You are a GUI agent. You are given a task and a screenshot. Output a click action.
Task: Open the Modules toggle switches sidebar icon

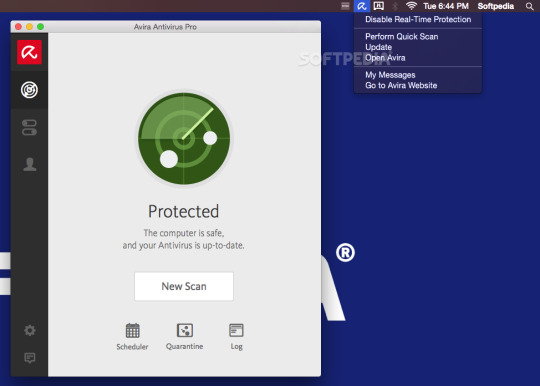point(29,127)
